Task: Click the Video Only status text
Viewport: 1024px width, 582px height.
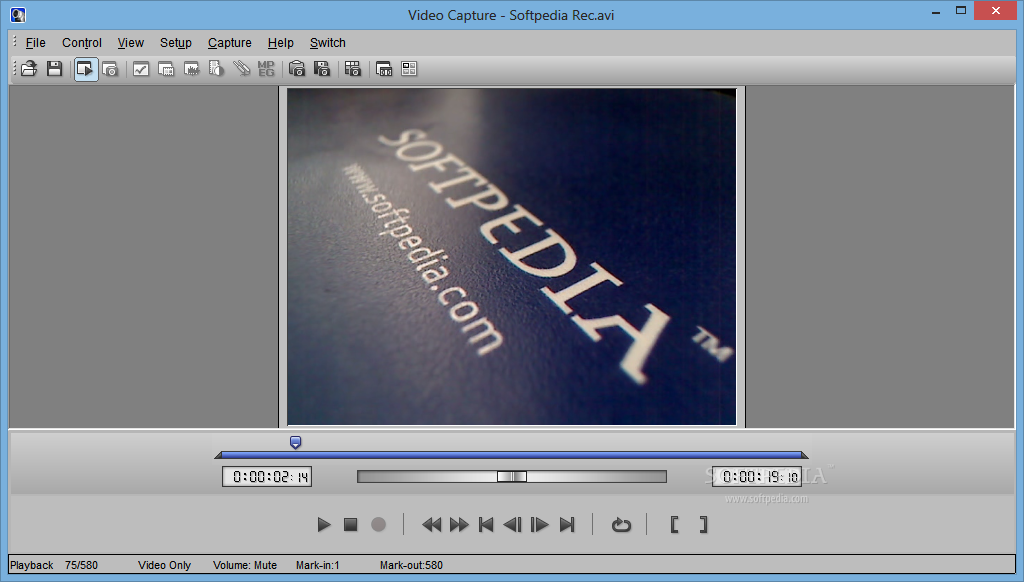Action: click(164, 565)
